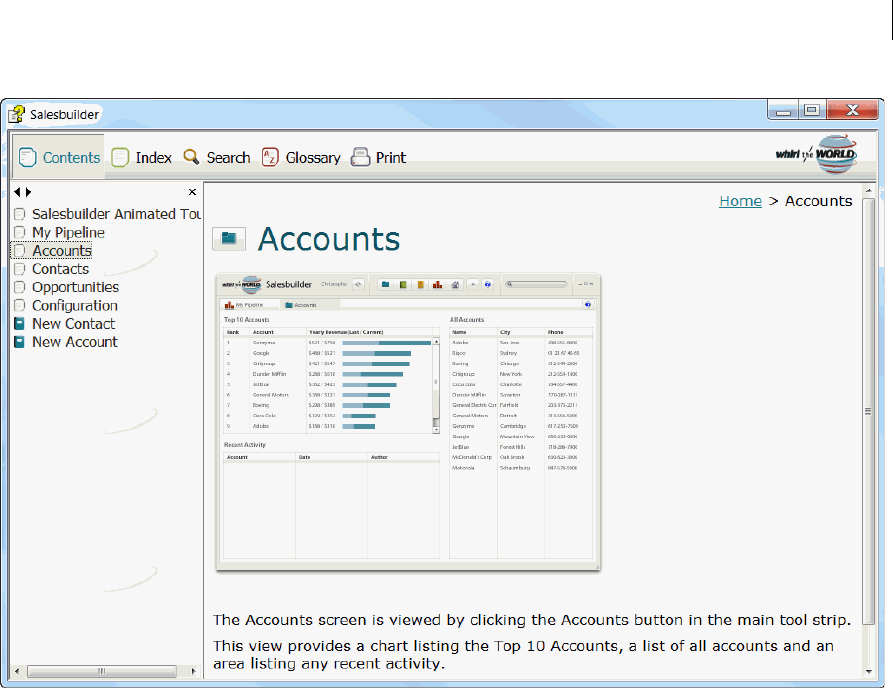The width and height of the screenshot is (893, 688).
Task: Open the Search tab
Action: tap(216, 157)
